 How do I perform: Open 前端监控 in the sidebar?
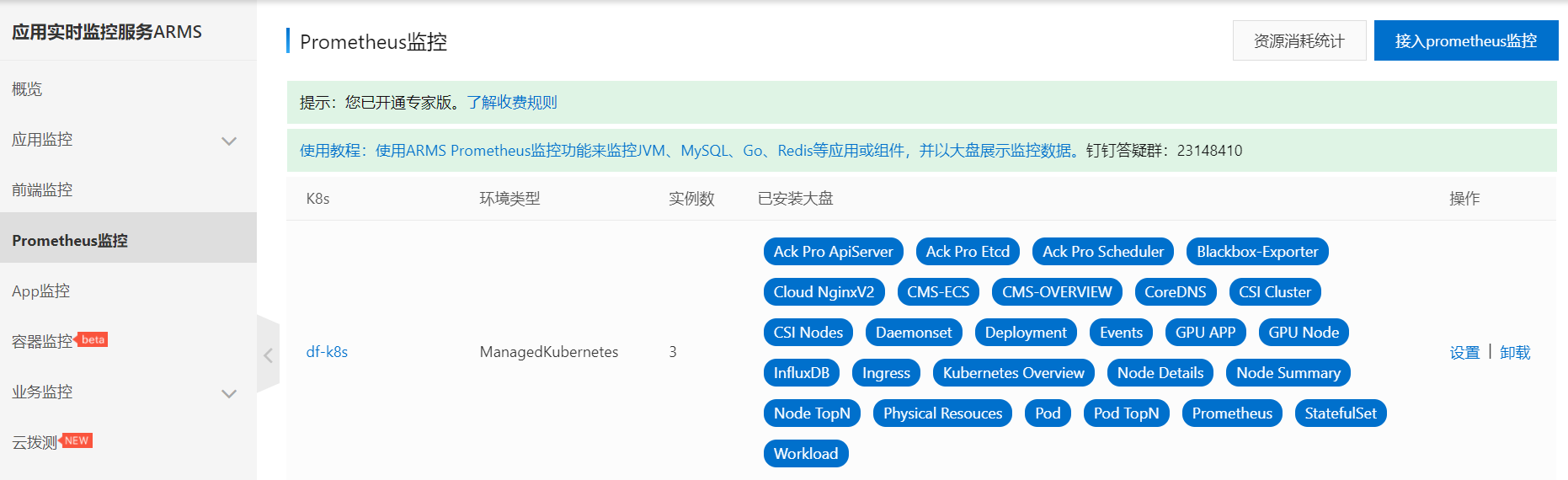click(42, 190)
